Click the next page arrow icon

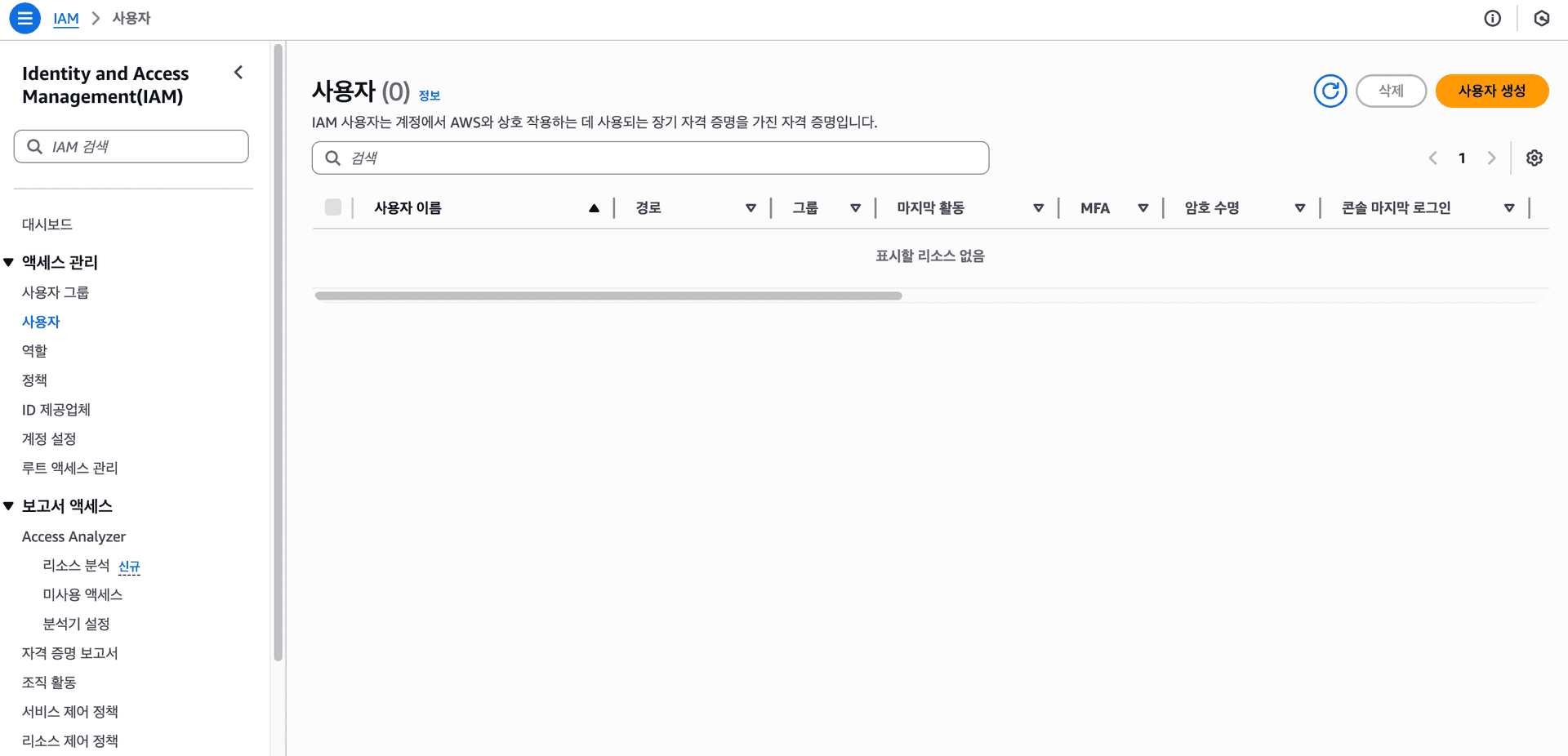point(1492,158)
